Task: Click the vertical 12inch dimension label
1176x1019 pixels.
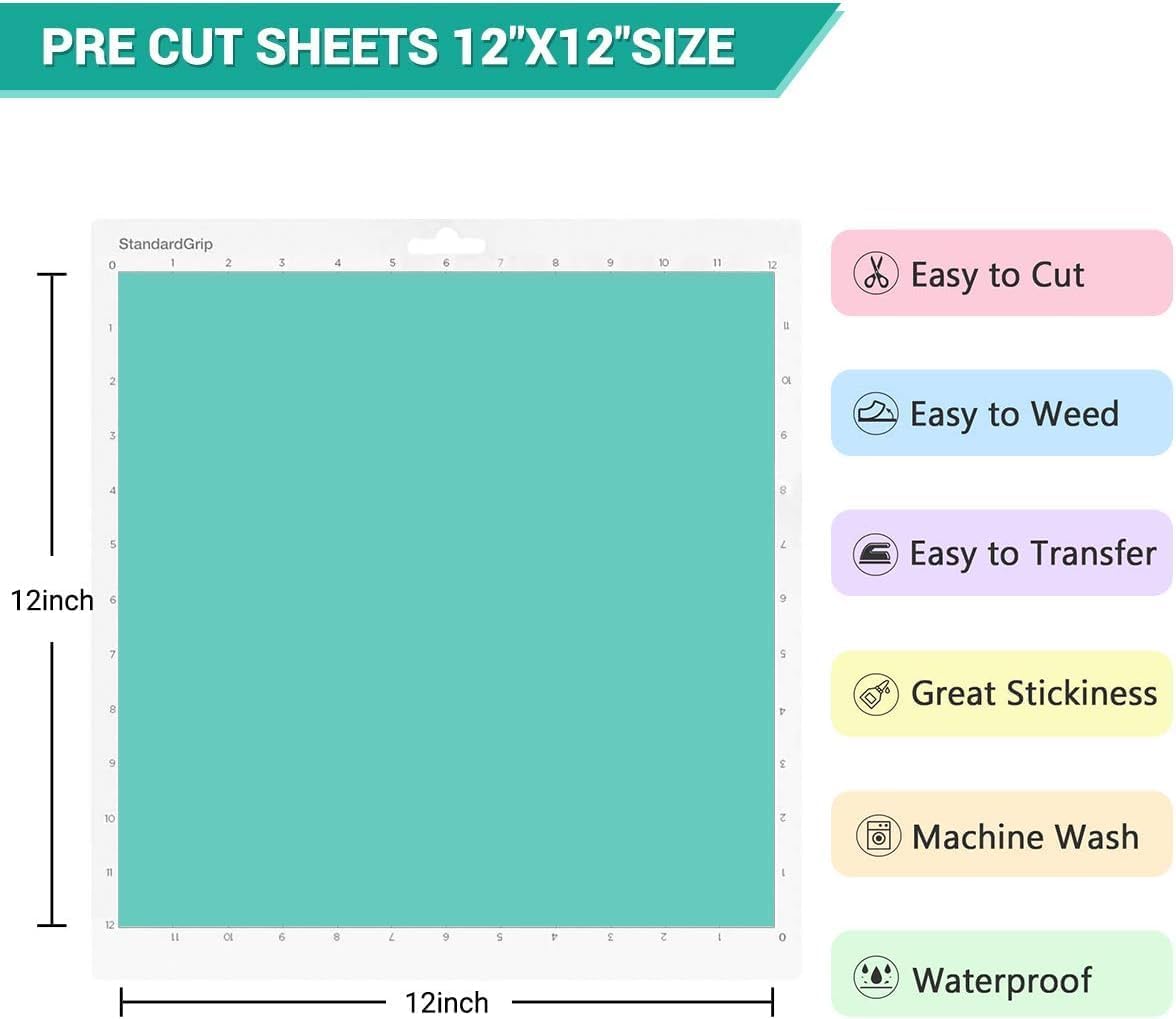Action: (x=52, y=600)
